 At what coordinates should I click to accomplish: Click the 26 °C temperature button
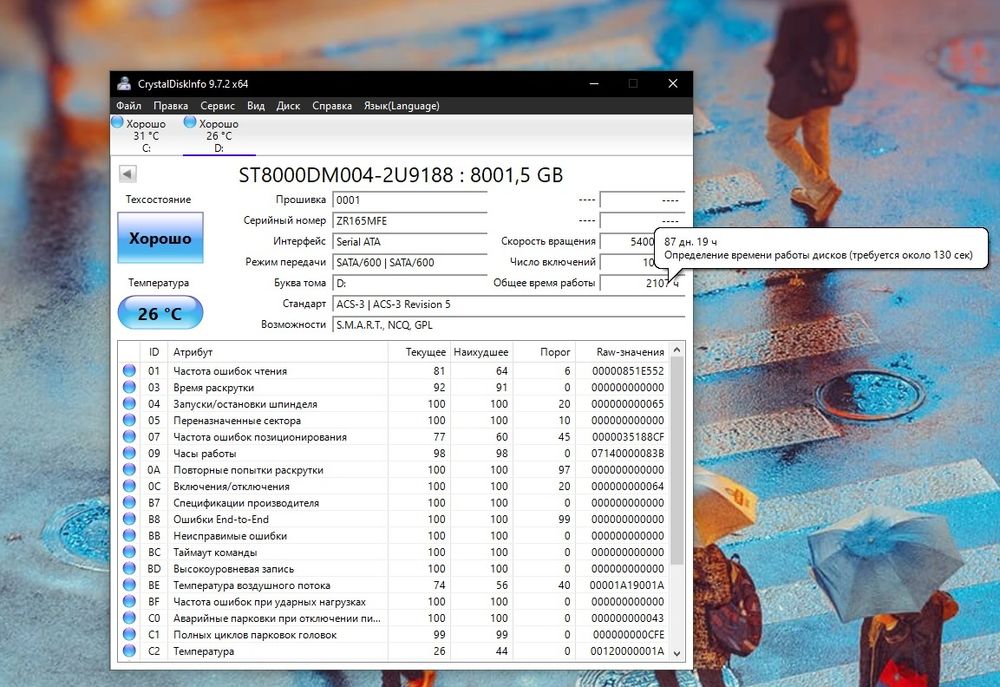coord(160,313)
